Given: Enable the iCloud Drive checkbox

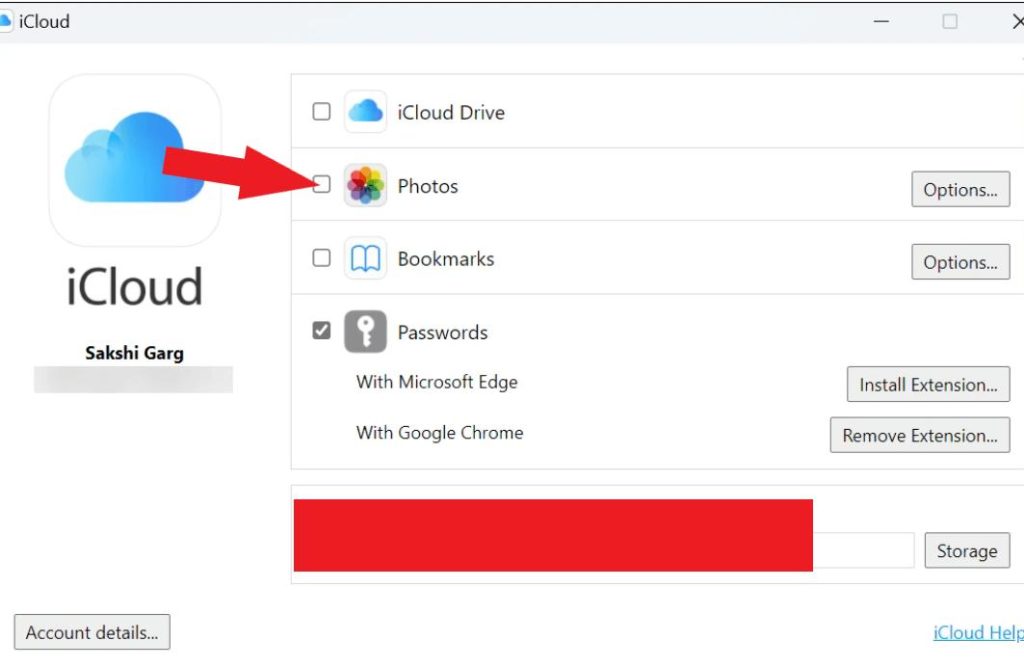Looking at the screenshot, I should (321, 112).
